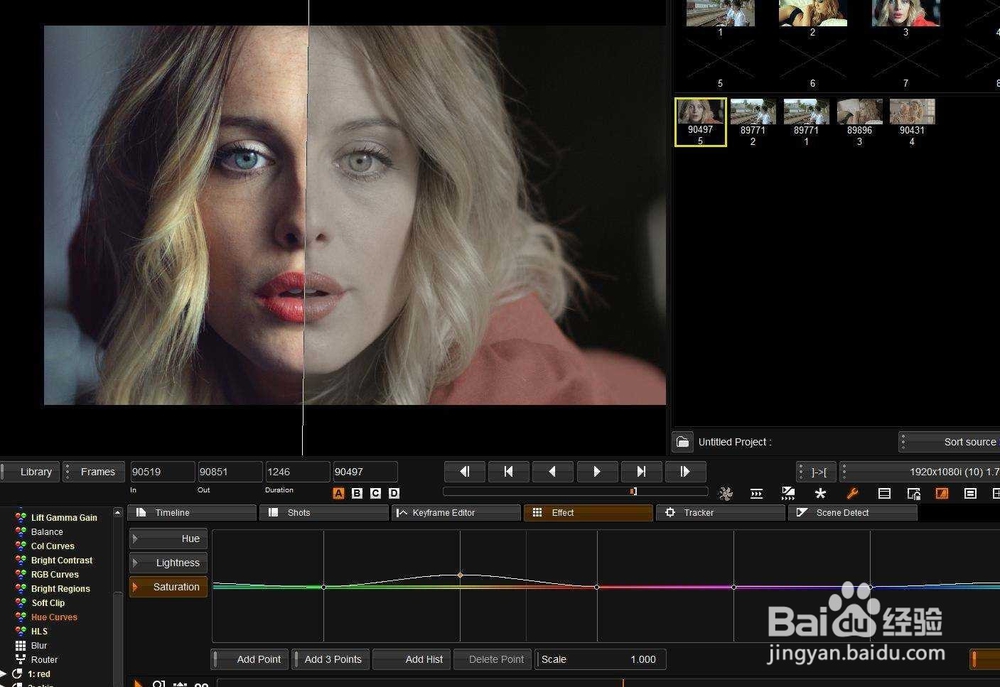The height and width of the screenshot is (687, 1000).
Task: Click the split frame with arrows icon
Action: point(788,493)
